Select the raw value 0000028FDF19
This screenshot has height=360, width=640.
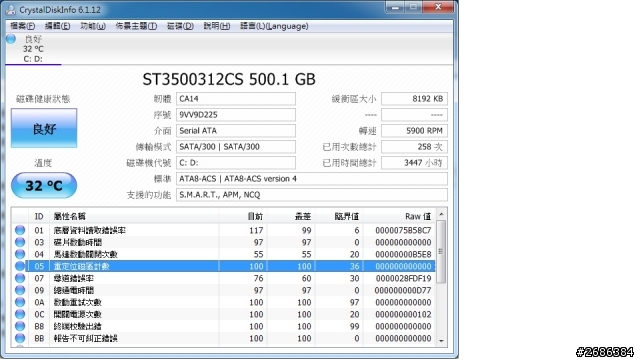pos(403,278)
